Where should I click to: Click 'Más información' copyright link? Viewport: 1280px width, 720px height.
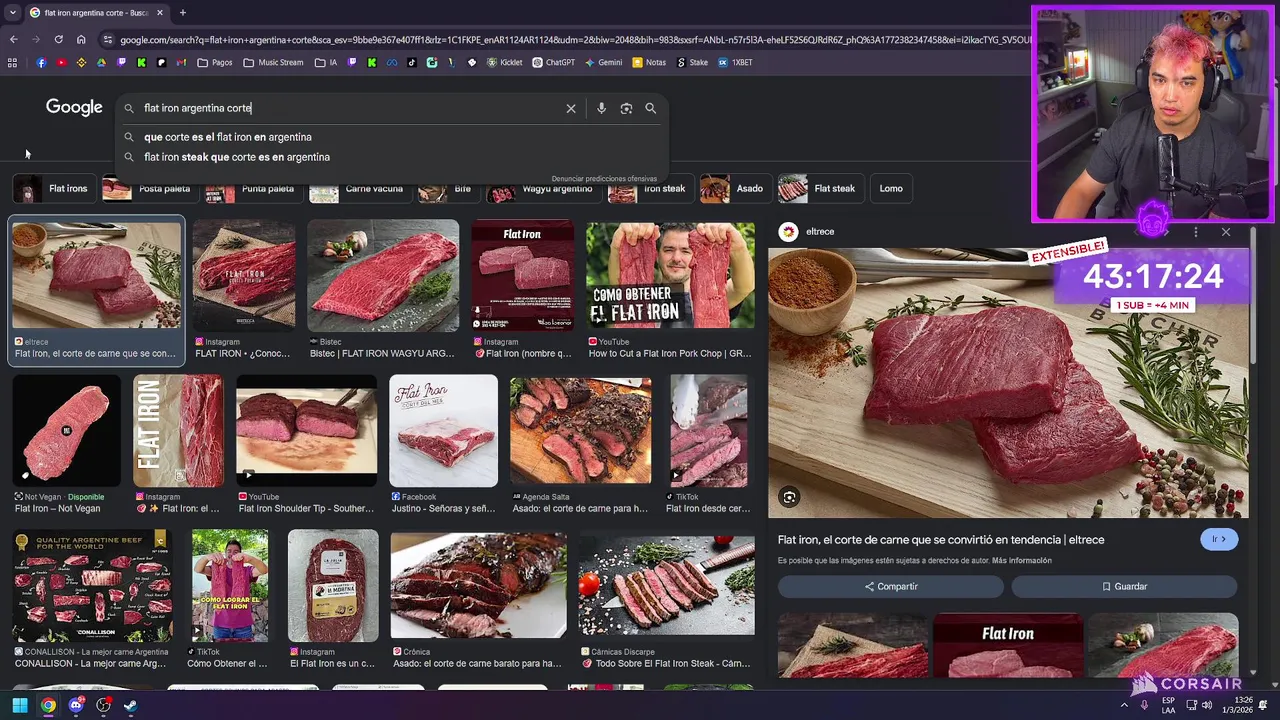[1022, 561]
